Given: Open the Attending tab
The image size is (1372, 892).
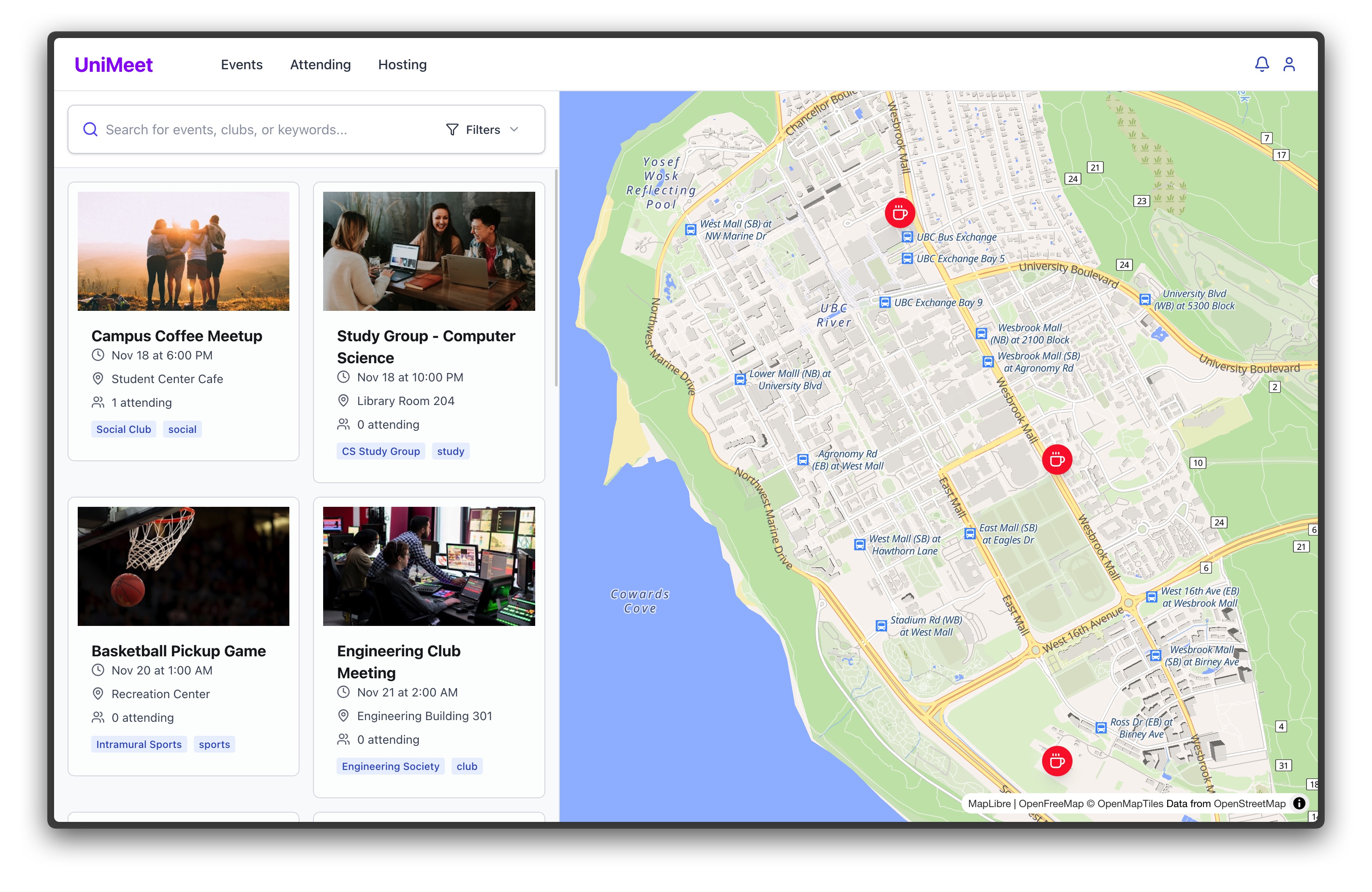Looking at the screenshot, I should (320, 65).
